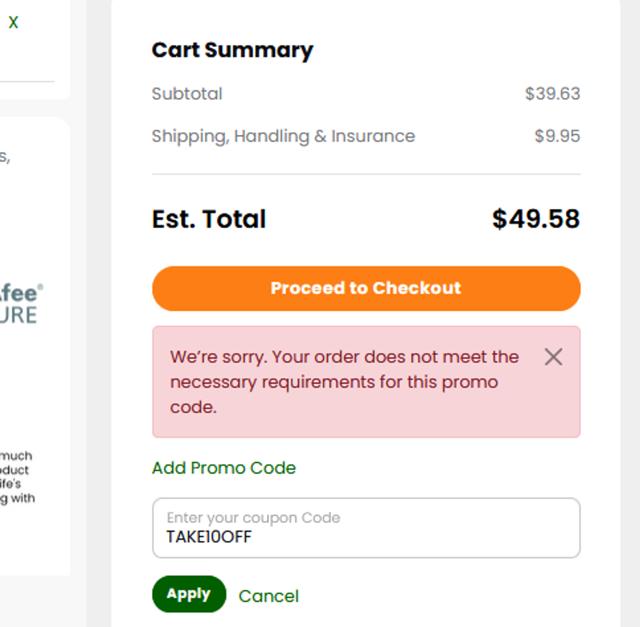This screenshot has height=627, width=640.
Task: Click the green X at top left
Action: pyautogui.click(x=13, y=22)
